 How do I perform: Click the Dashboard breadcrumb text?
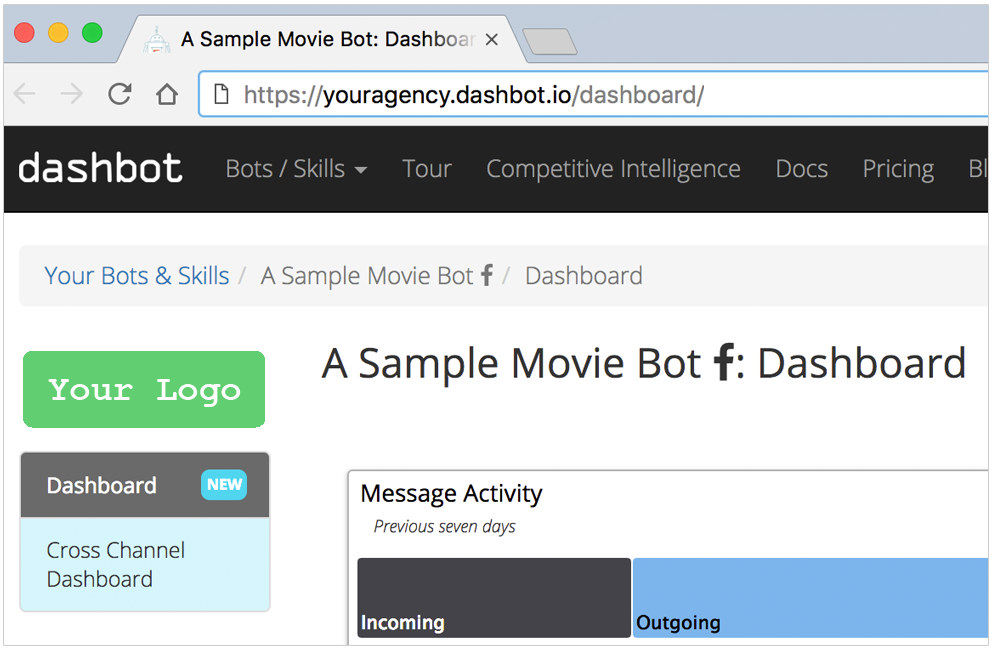(584, 276)
